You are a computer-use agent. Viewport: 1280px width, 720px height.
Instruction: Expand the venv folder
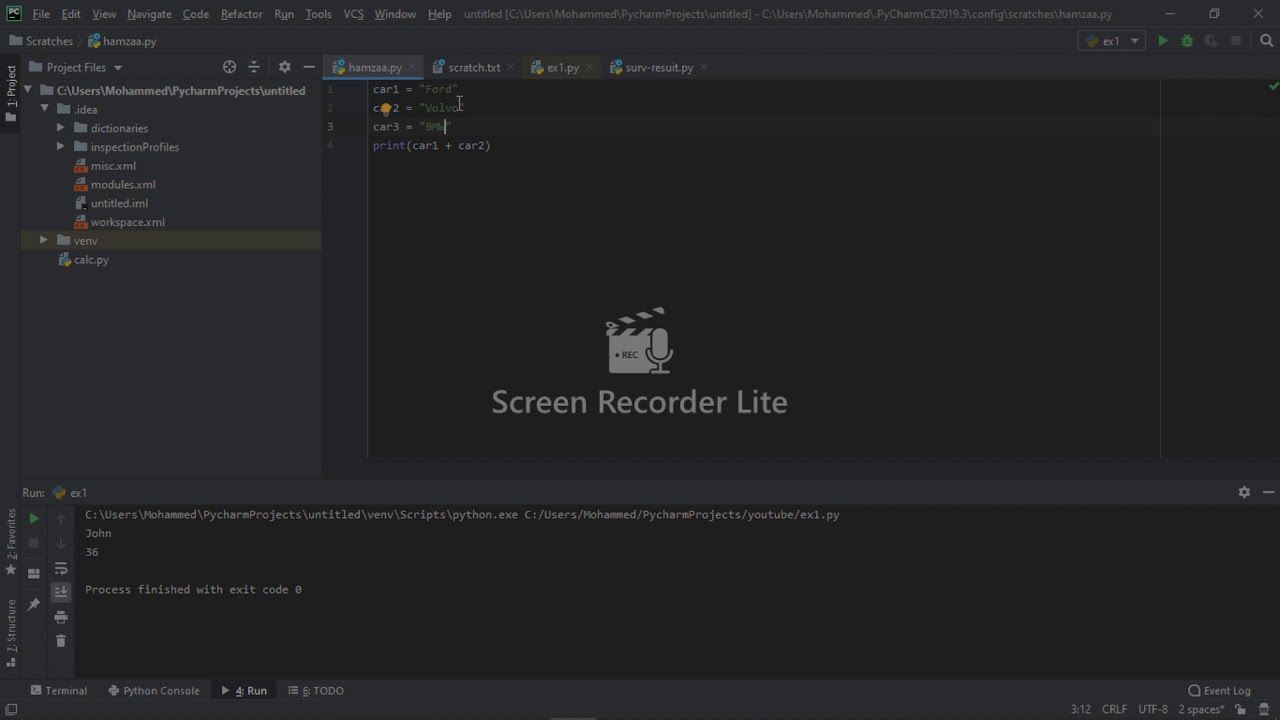coord(43,240)
